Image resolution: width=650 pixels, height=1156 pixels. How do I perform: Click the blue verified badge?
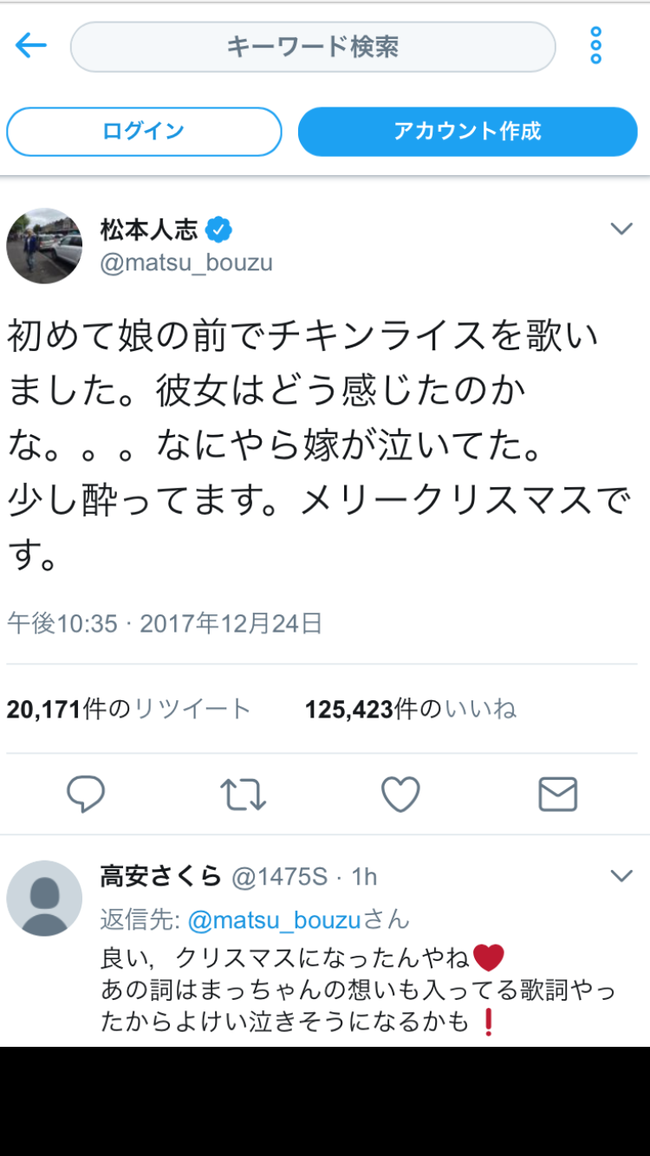tap(219, 230)
